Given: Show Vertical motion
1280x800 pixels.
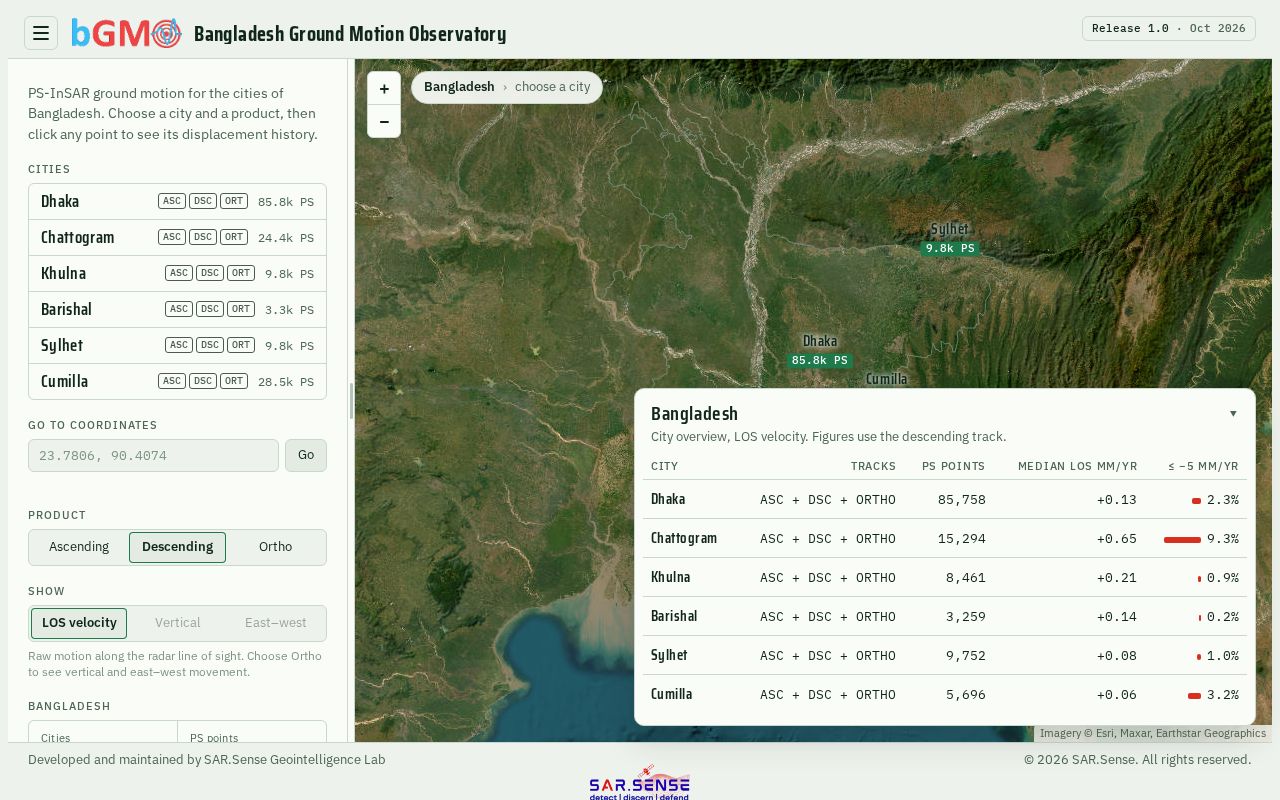Looking at the screenshot, I should tap(177, 623).
